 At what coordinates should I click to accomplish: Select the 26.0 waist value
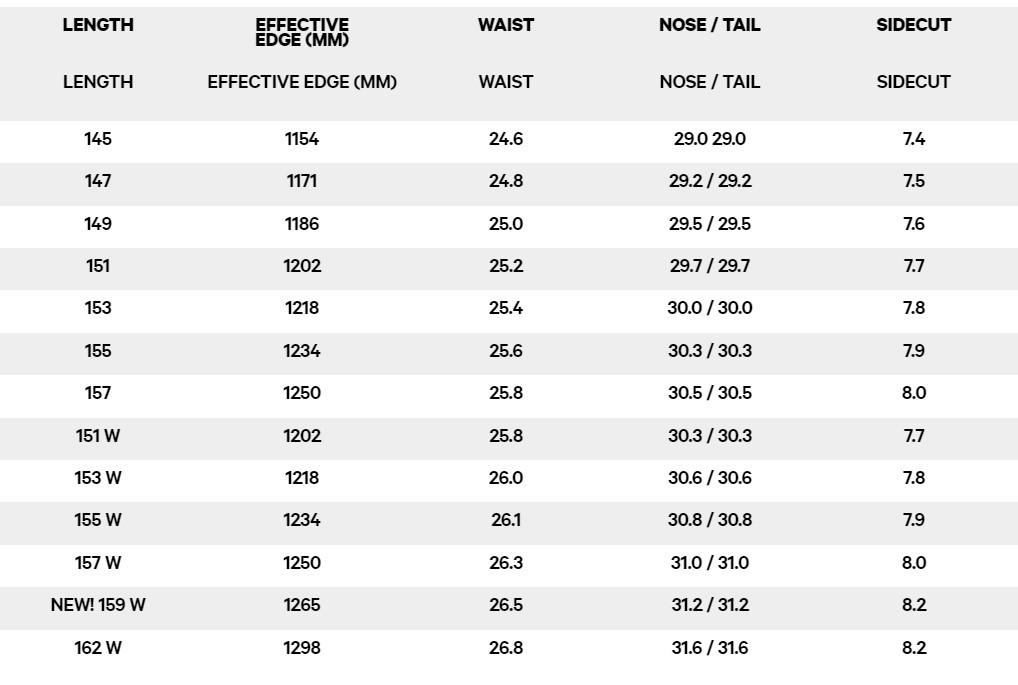[x=506, y=478]
